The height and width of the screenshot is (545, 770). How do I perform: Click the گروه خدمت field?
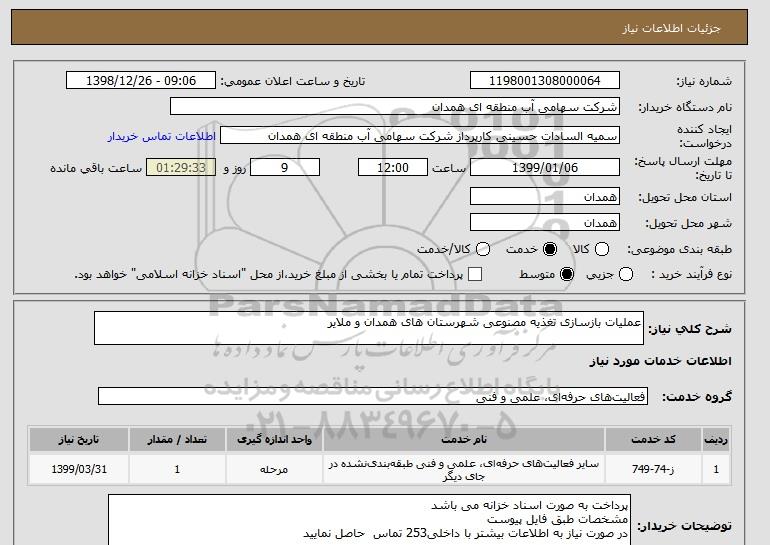pos(373,396)
